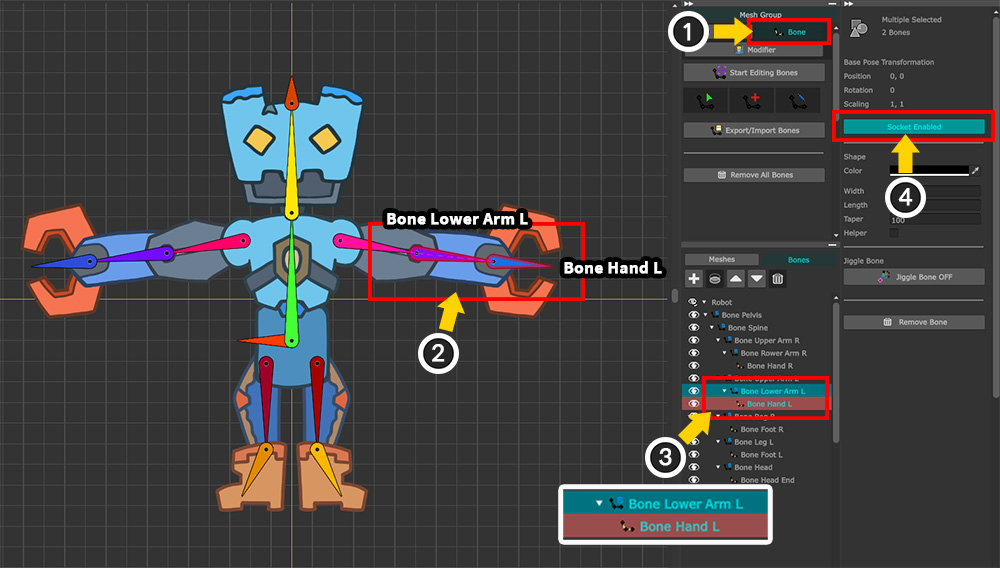Hide the Bone Pelvis using its eye icon

pos(693,315)
